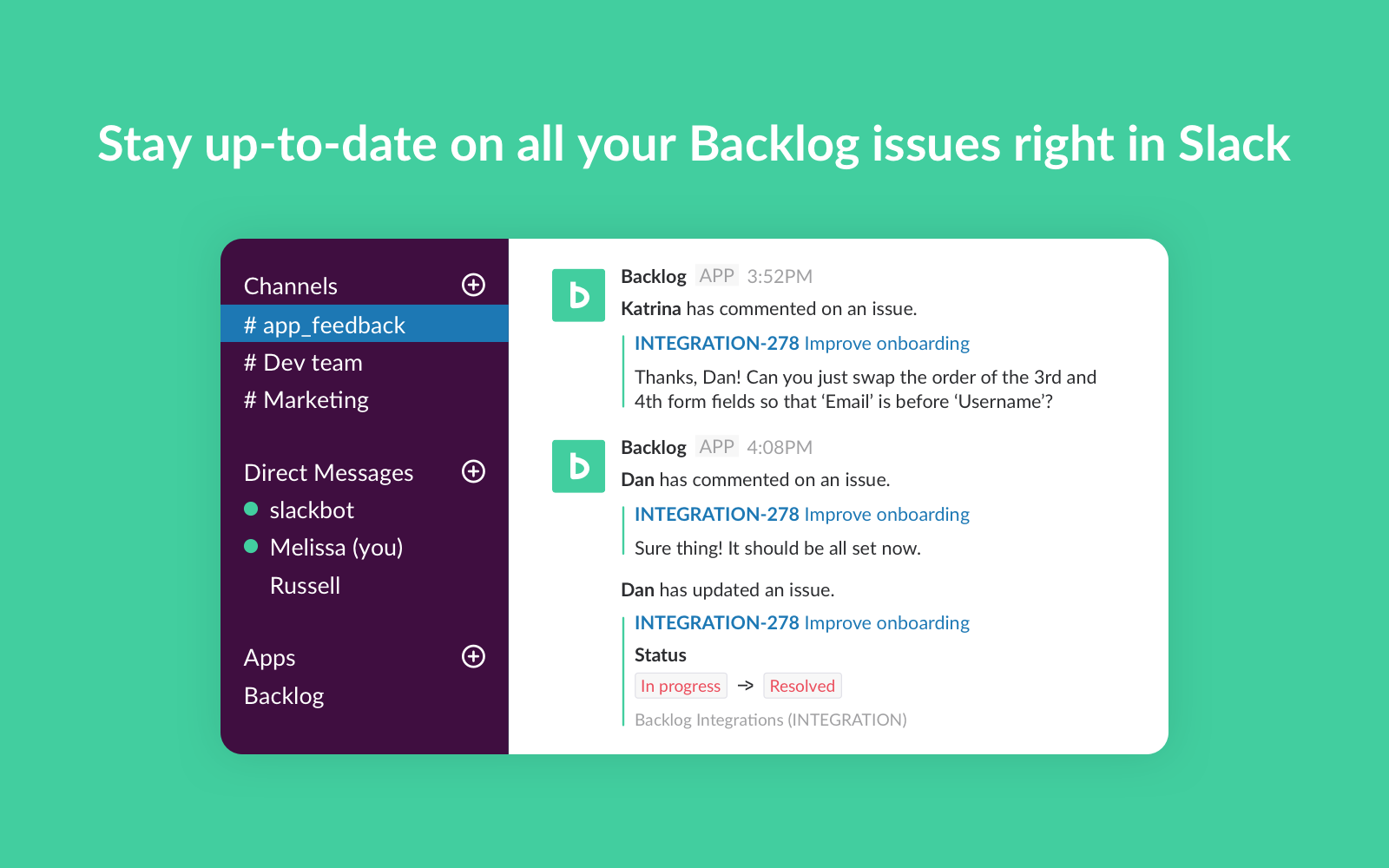Click "Dan has commented on an issue." text
This screenshot has width=1389, height=868.
pyautogui.click(x=755, y=479)
